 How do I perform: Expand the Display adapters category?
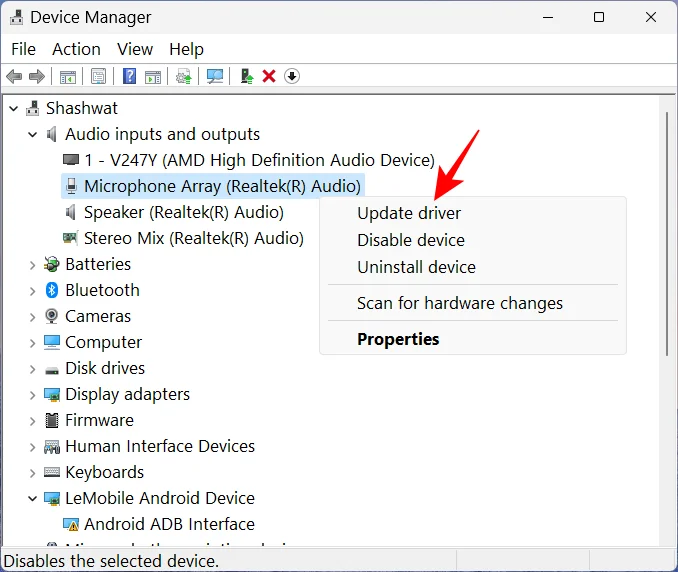[x=32, y=395]
